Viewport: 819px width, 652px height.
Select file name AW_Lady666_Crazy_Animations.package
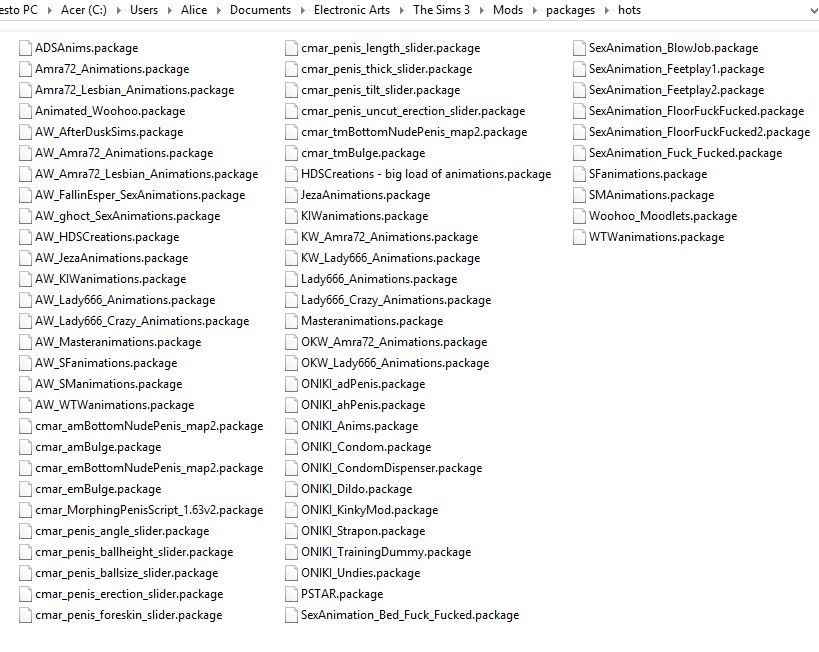tap(142, 321)
